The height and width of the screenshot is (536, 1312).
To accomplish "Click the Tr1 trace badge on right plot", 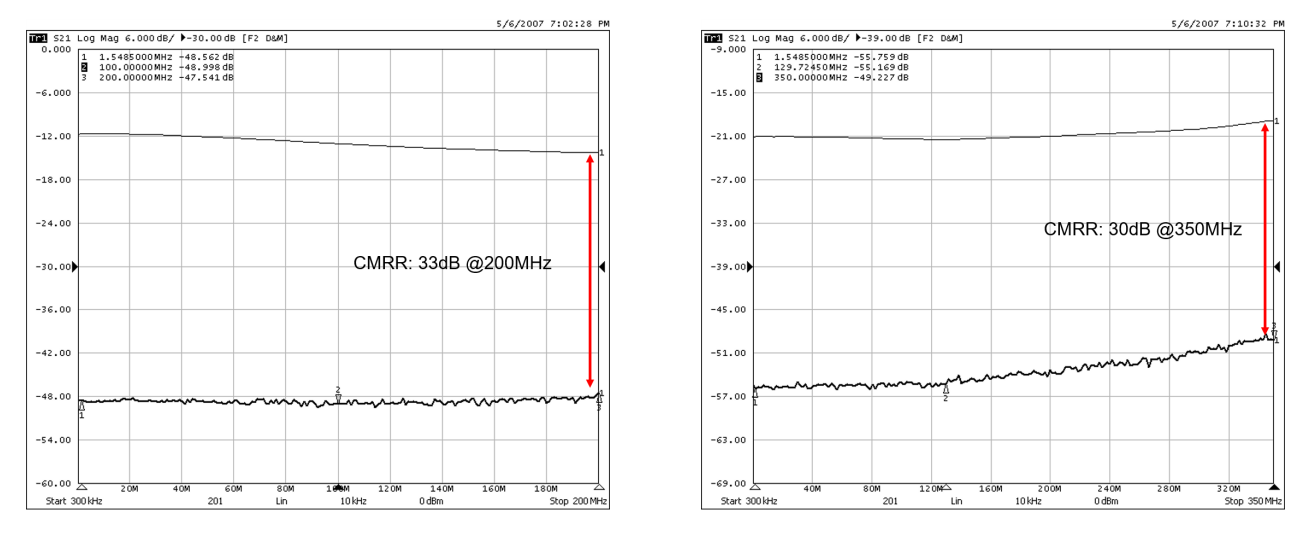I will tap(714, 37).
